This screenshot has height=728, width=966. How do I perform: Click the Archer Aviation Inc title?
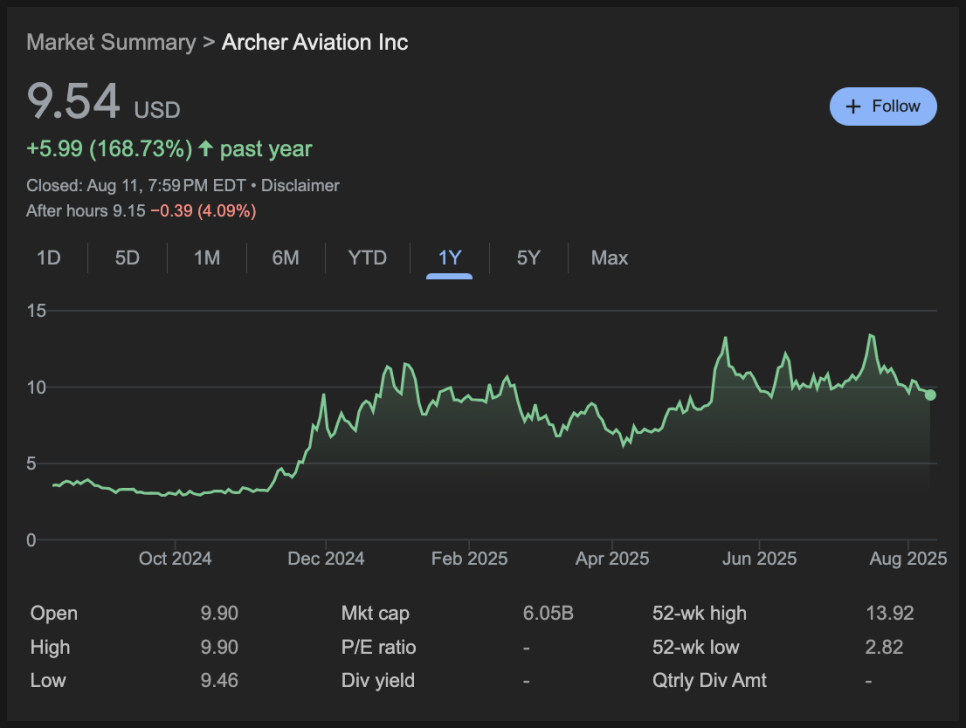coord(315,42)
